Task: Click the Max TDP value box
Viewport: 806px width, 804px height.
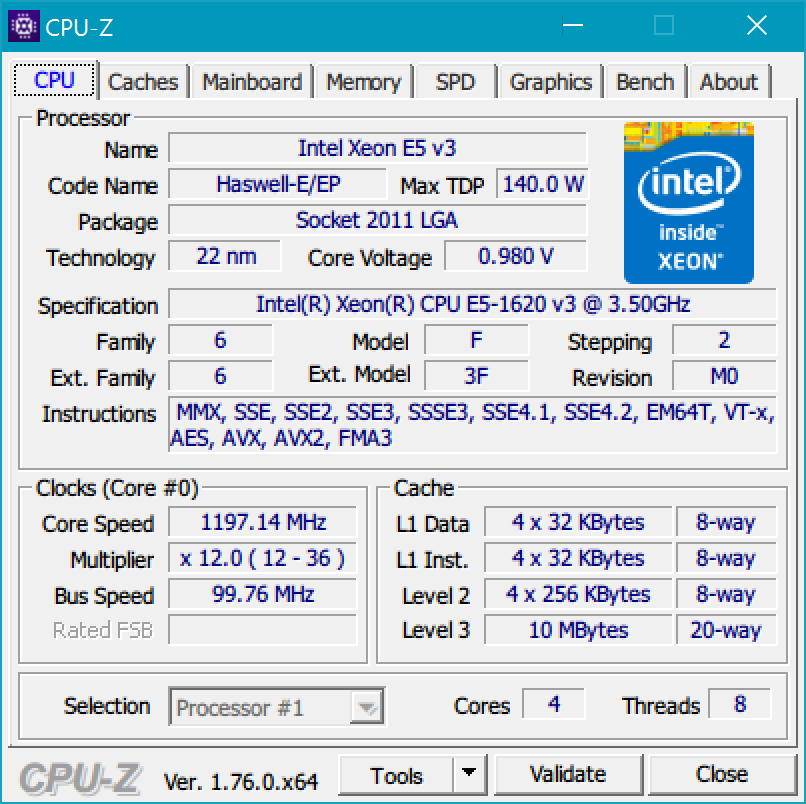Action: 542,183
